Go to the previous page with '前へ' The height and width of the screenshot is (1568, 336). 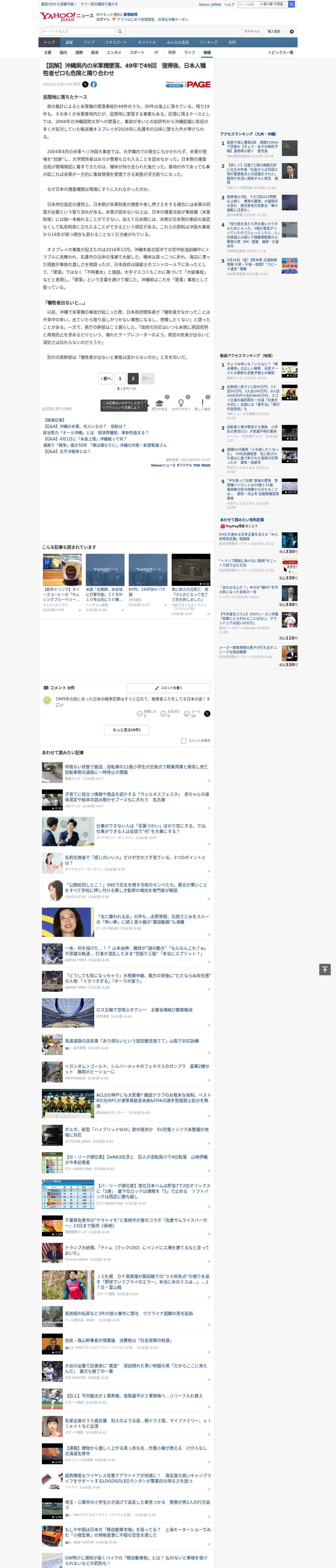105,379
